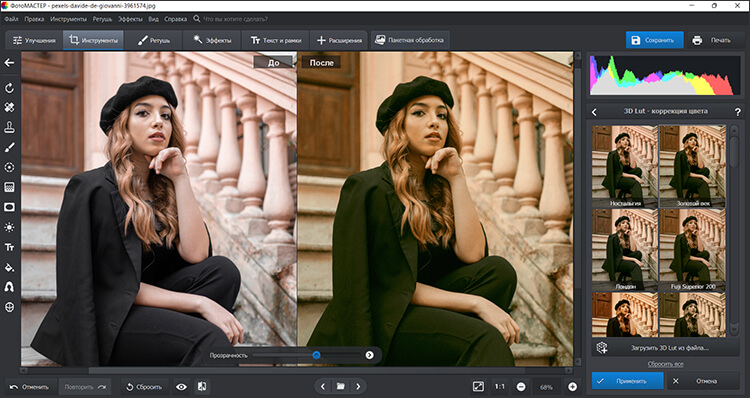The width and height of the screenshot is (750, 398).
Task: Click Применить to apply the LUT
Action: pos(628,381)
